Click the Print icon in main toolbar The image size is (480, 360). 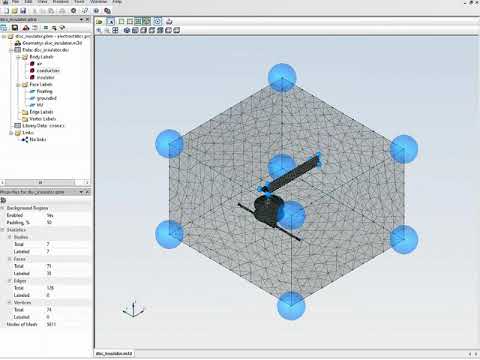(62, 11)
